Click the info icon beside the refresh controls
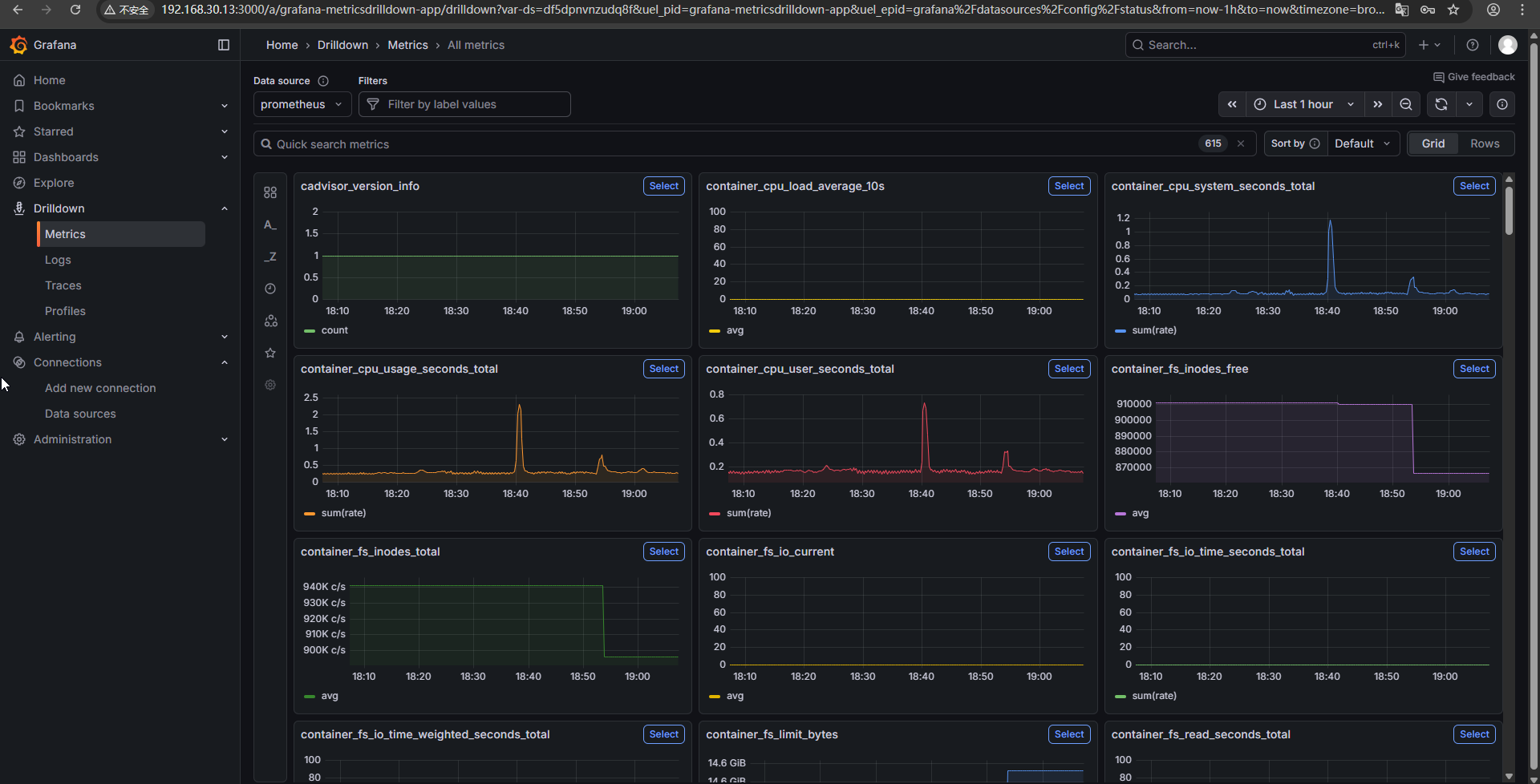 click(1502, 104)
